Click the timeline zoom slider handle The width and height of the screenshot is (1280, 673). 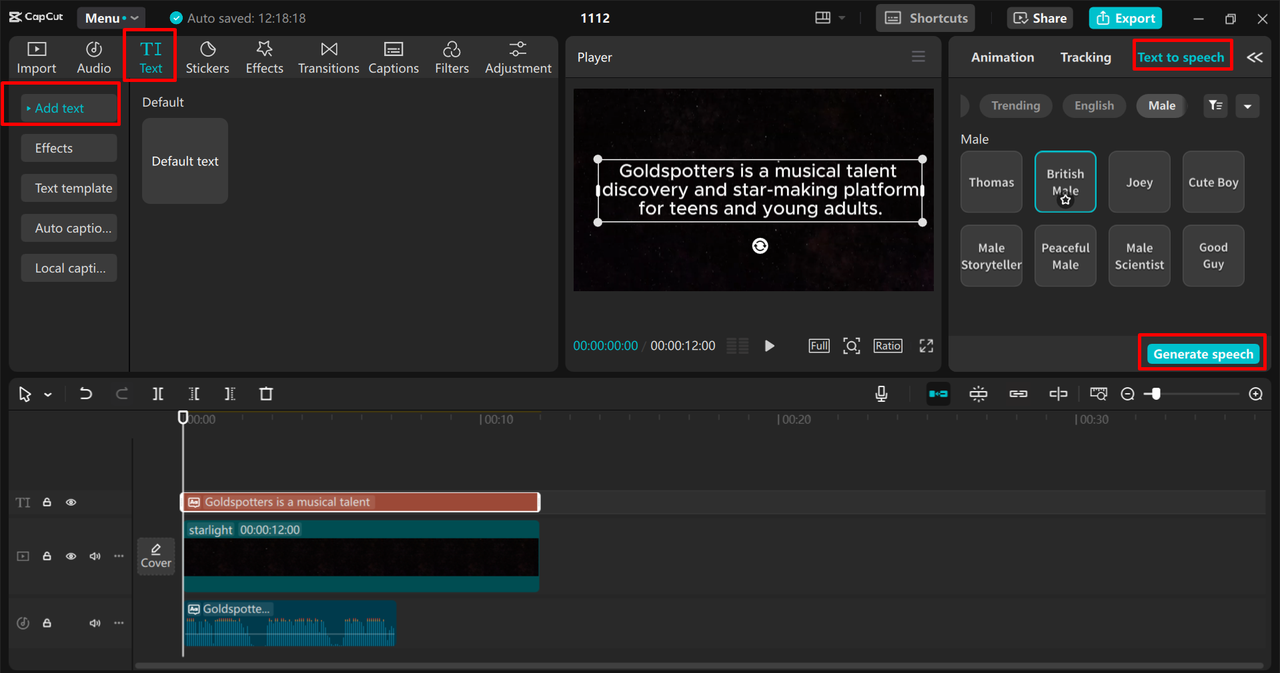(1156, 394)
